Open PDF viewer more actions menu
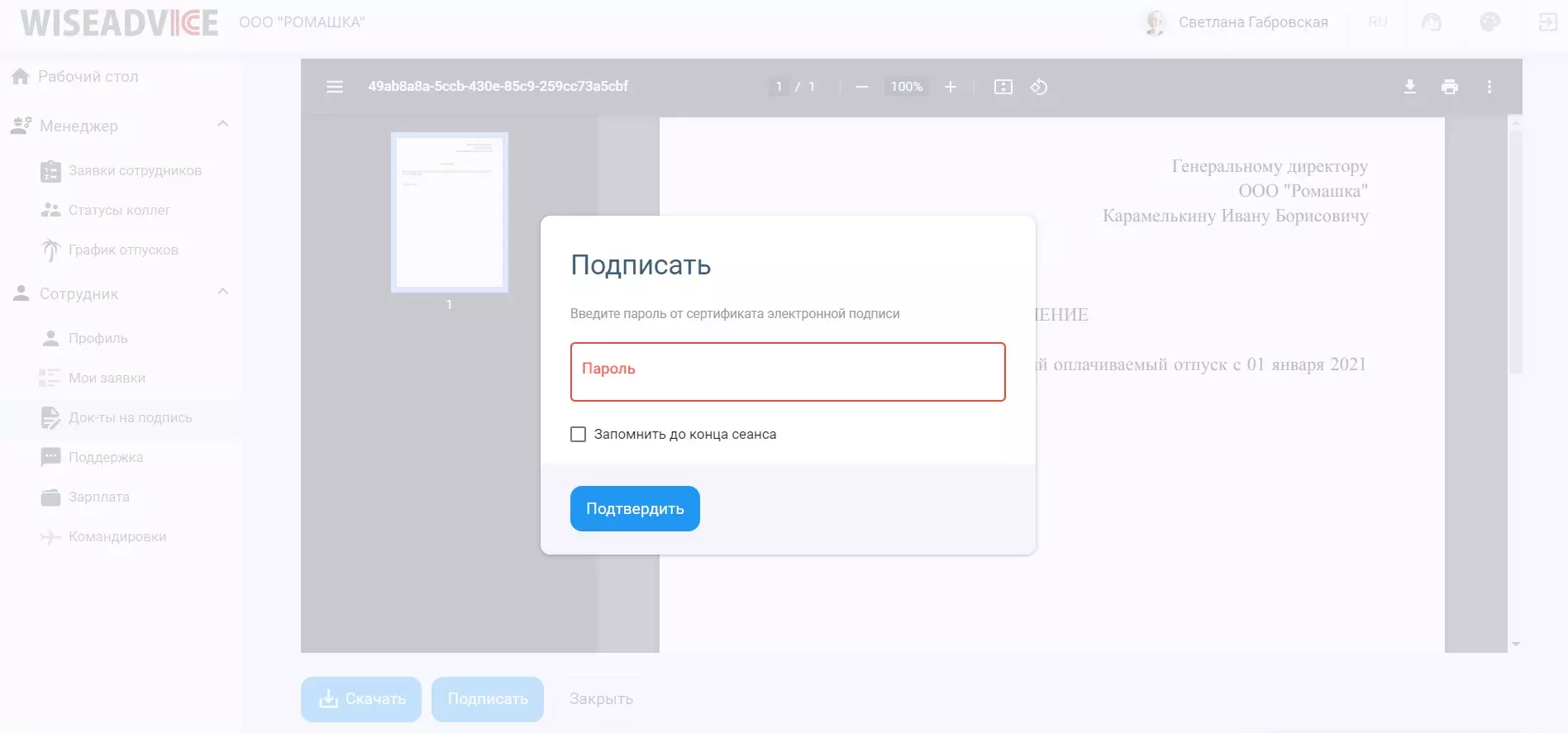 1489,87
